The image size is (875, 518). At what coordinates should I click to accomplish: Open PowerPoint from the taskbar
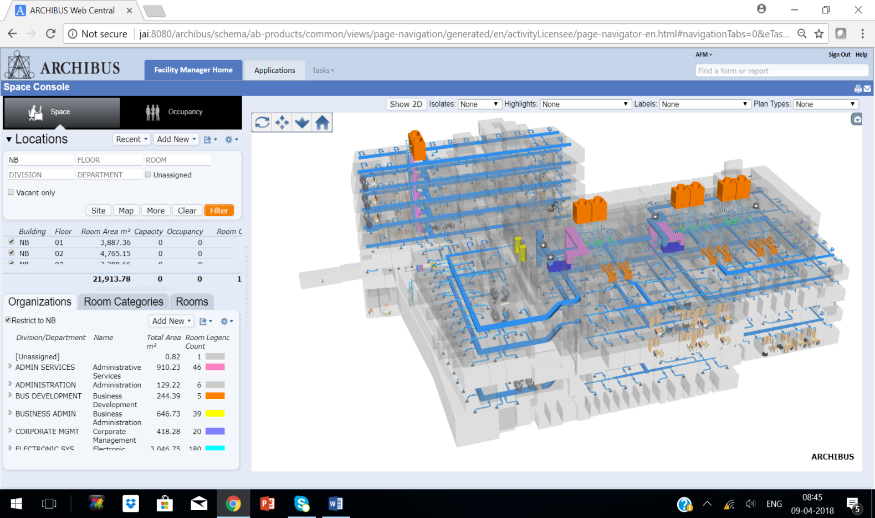click(x=267, y=504)
